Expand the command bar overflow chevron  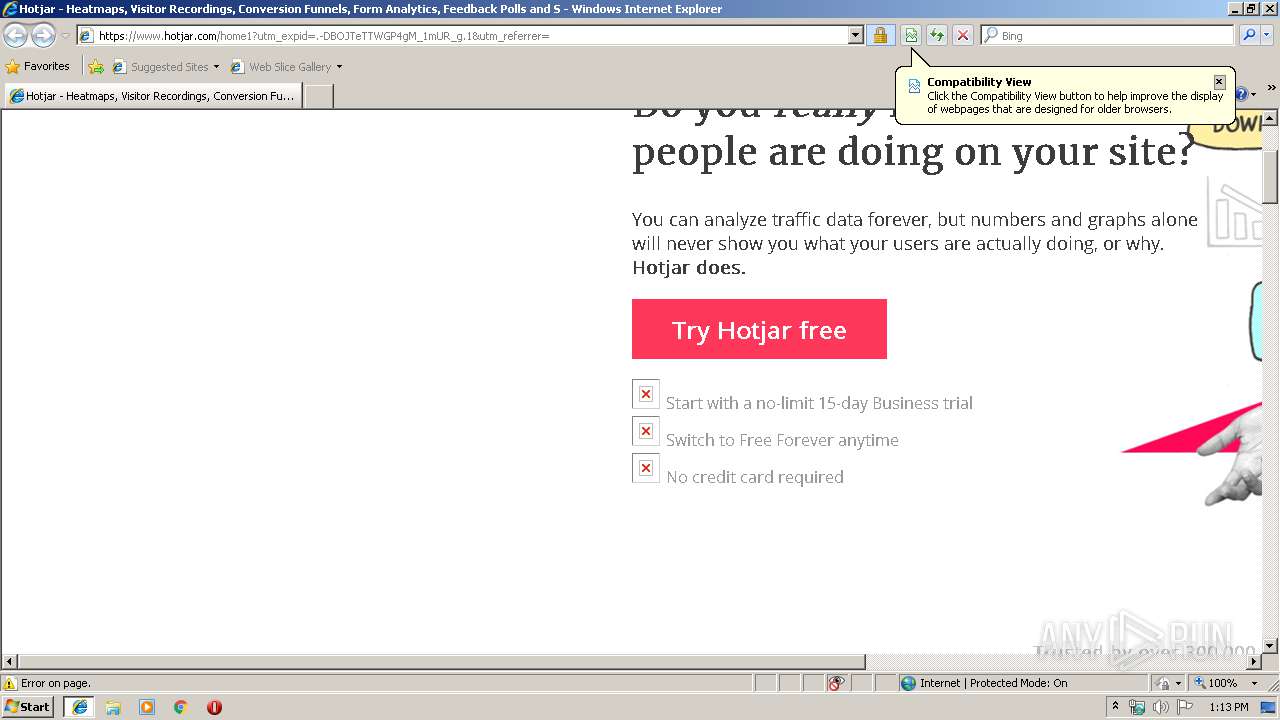1272,89
